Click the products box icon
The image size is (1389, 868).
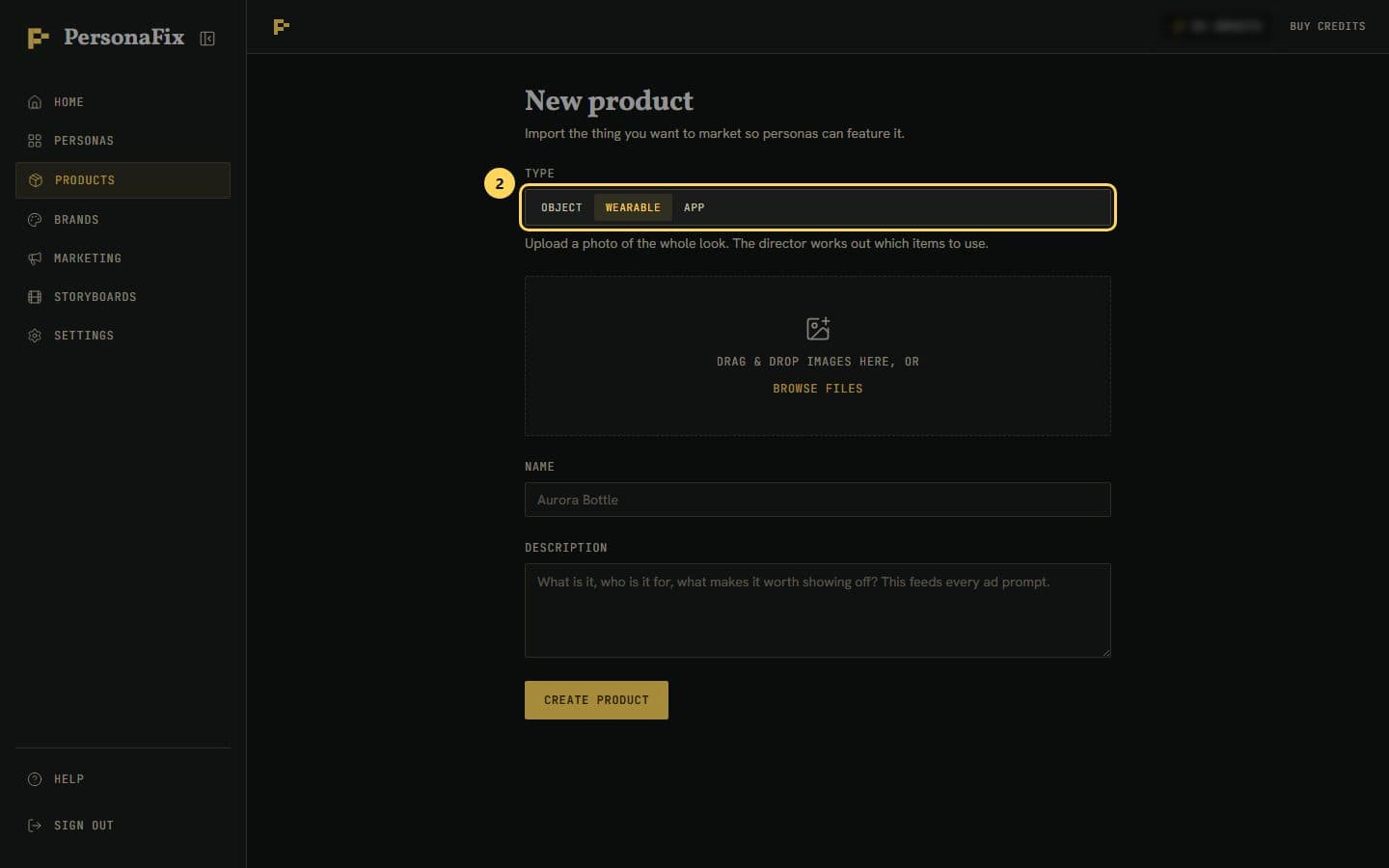tap(36, 180)
